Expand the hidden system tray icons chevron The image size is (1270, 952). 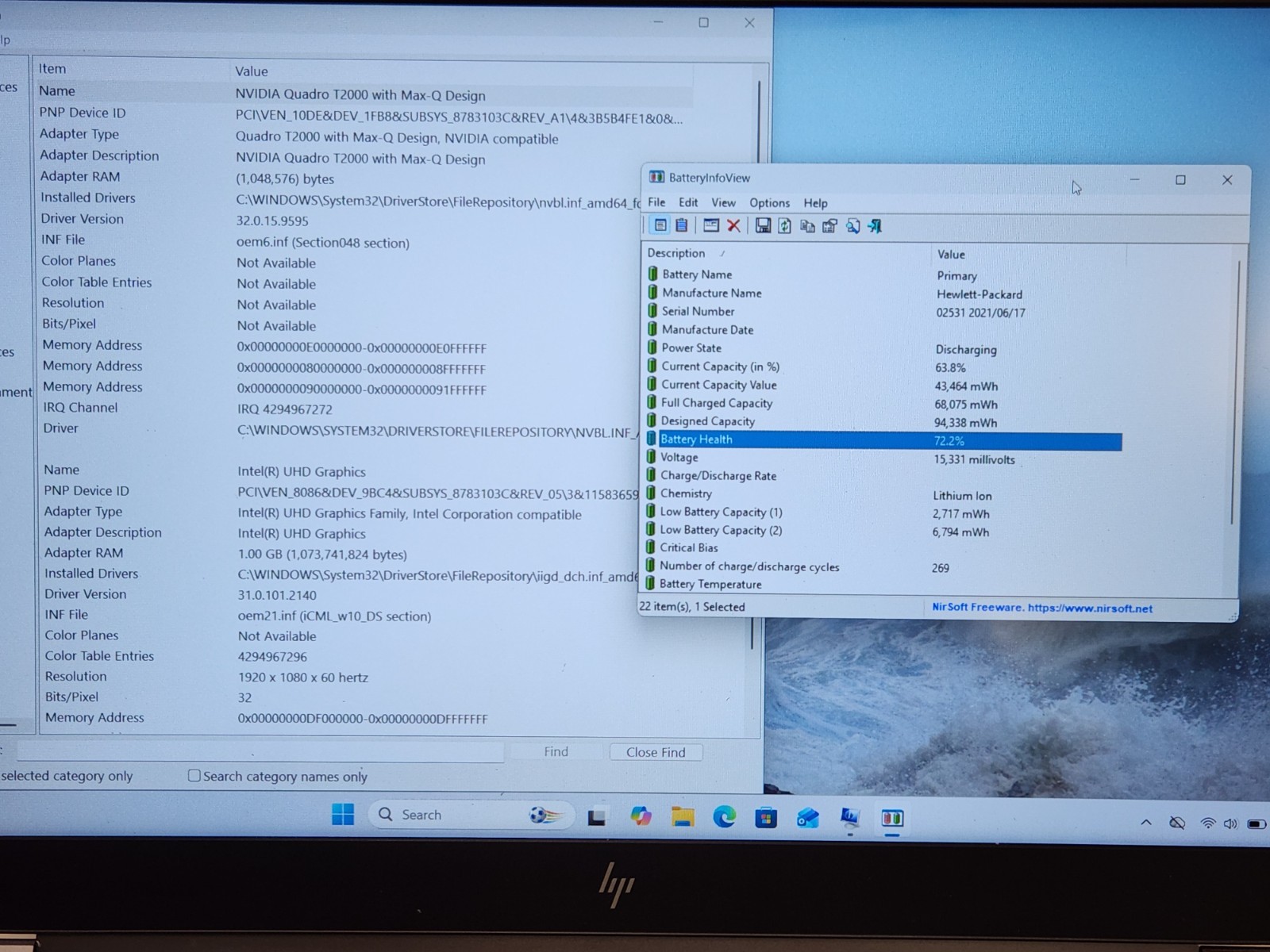pos(1146,823)
